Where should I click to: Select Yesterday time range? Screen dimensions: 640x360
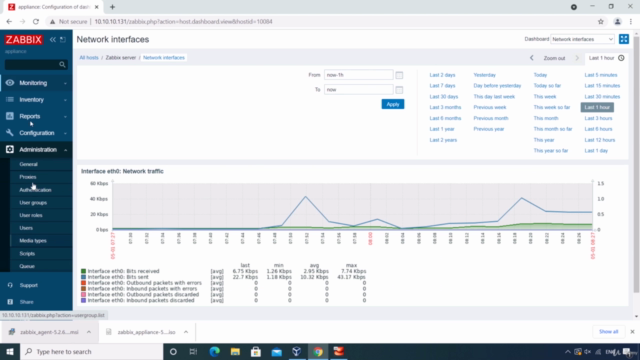[484, 75]
